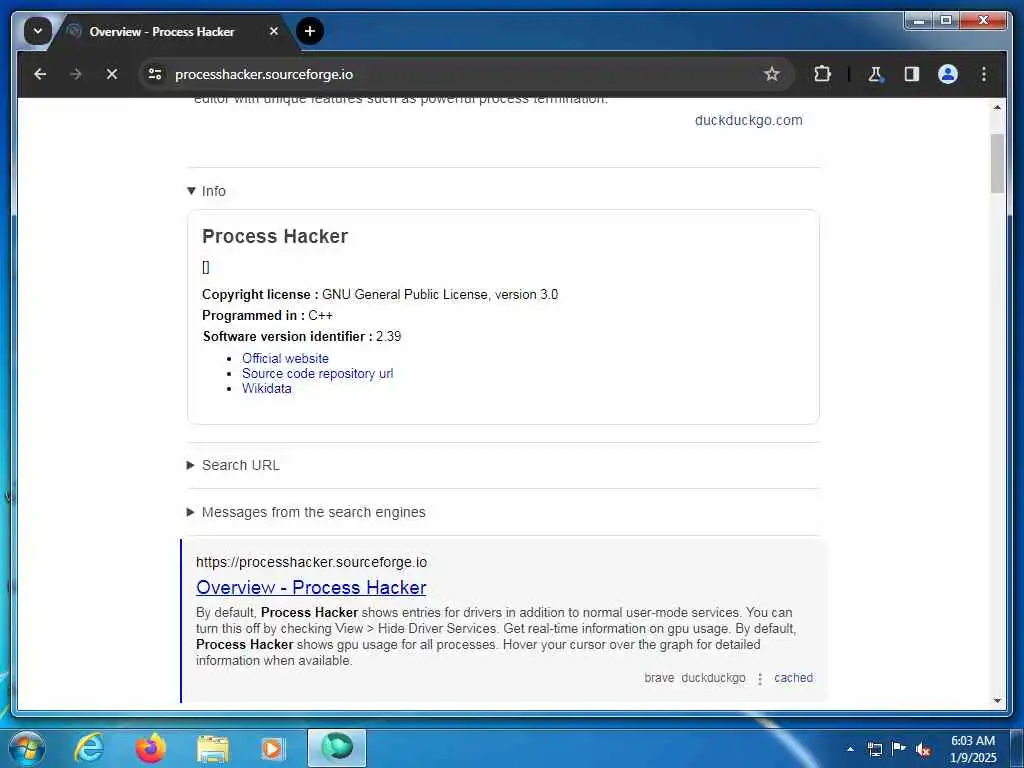
Task: Open a new tab with plus button
Action: (310, 31)
